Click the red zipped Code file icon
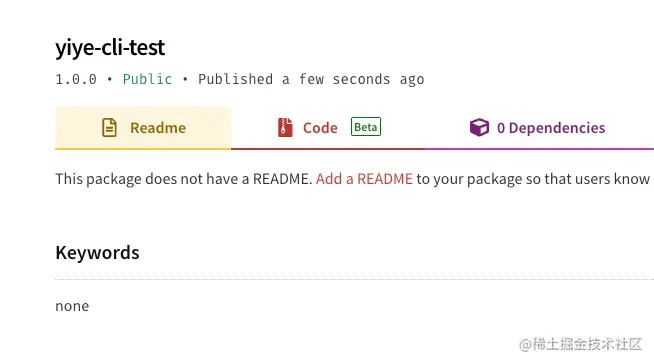 (x=285, y=128)
